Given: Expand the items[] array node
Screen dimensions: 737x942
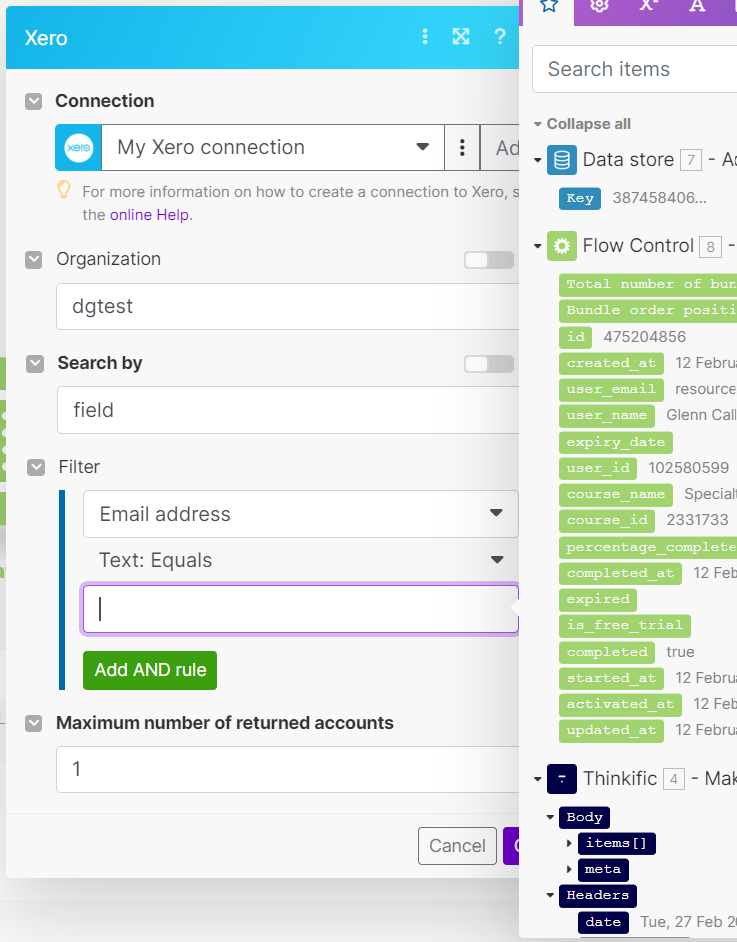Looking at the screenshot, I should (571, 843).
